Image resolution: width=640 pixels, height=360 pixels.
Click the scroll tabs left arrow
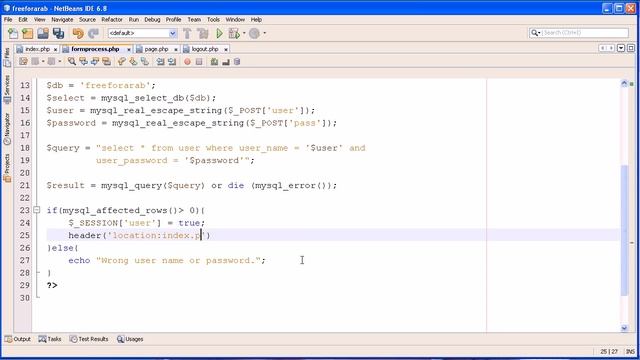pos(602,48)
